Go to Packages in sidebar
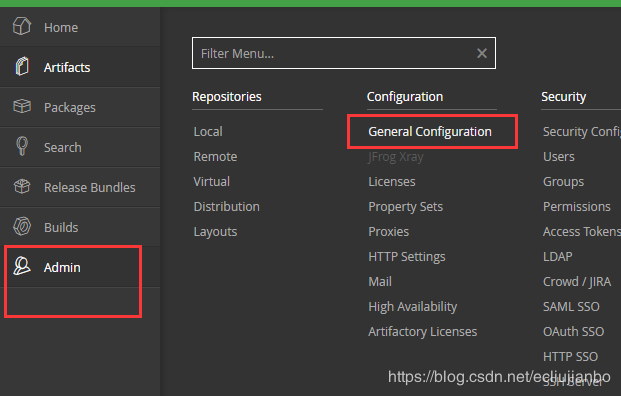Viewport: 621px width, 396px height. pyautogui.click(x=70, y=108)
